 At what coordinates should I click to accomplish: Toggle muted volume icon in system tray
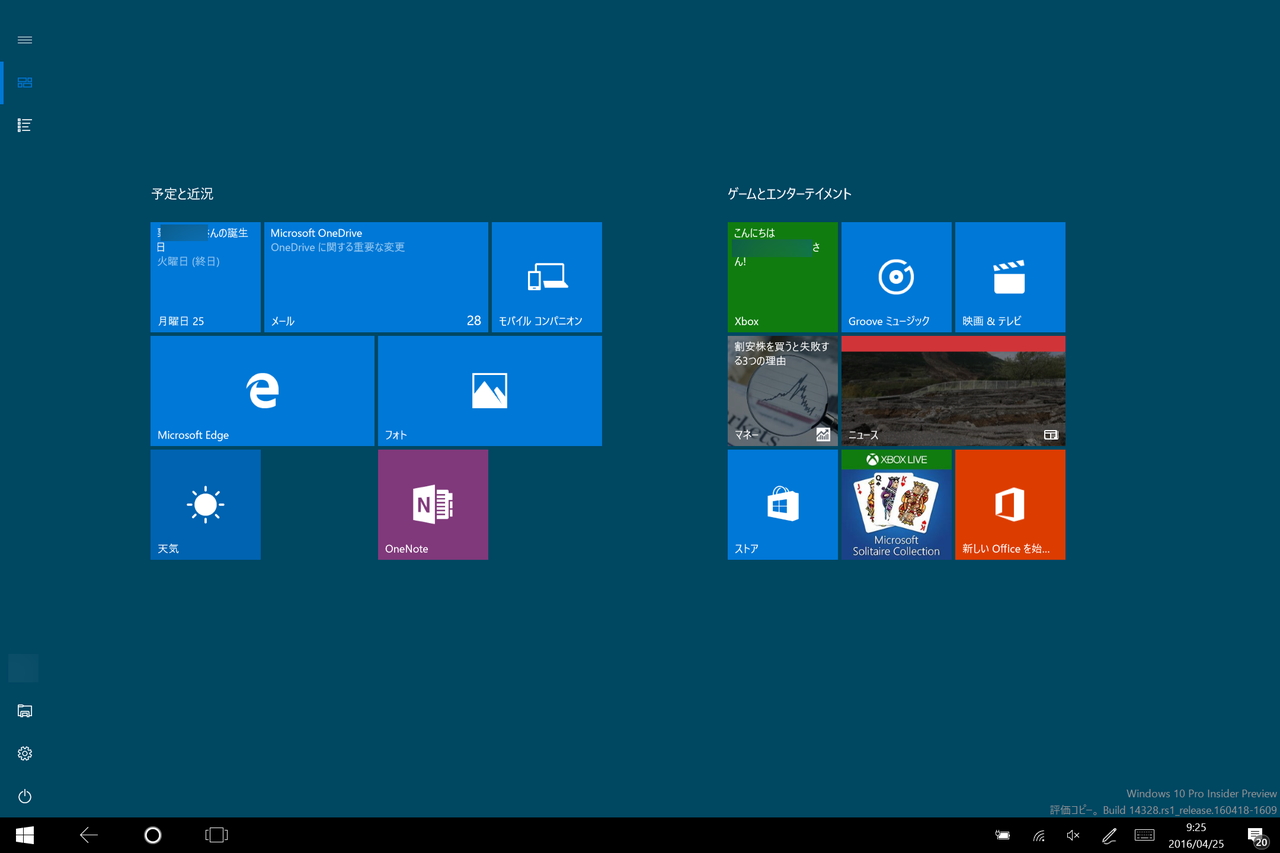click(1073, 835)
